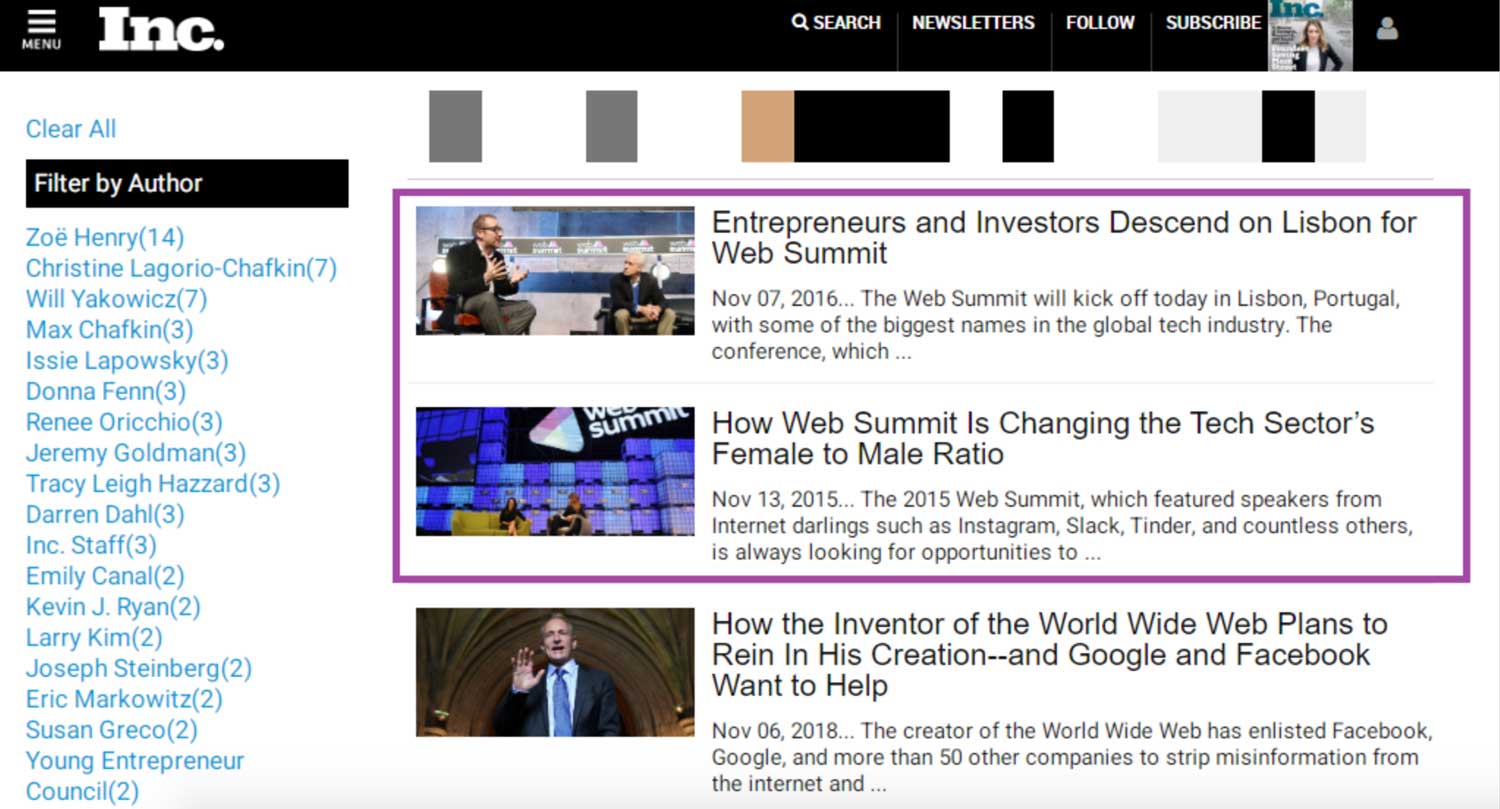Filter by author Darren Dahl

click(105, 516)
